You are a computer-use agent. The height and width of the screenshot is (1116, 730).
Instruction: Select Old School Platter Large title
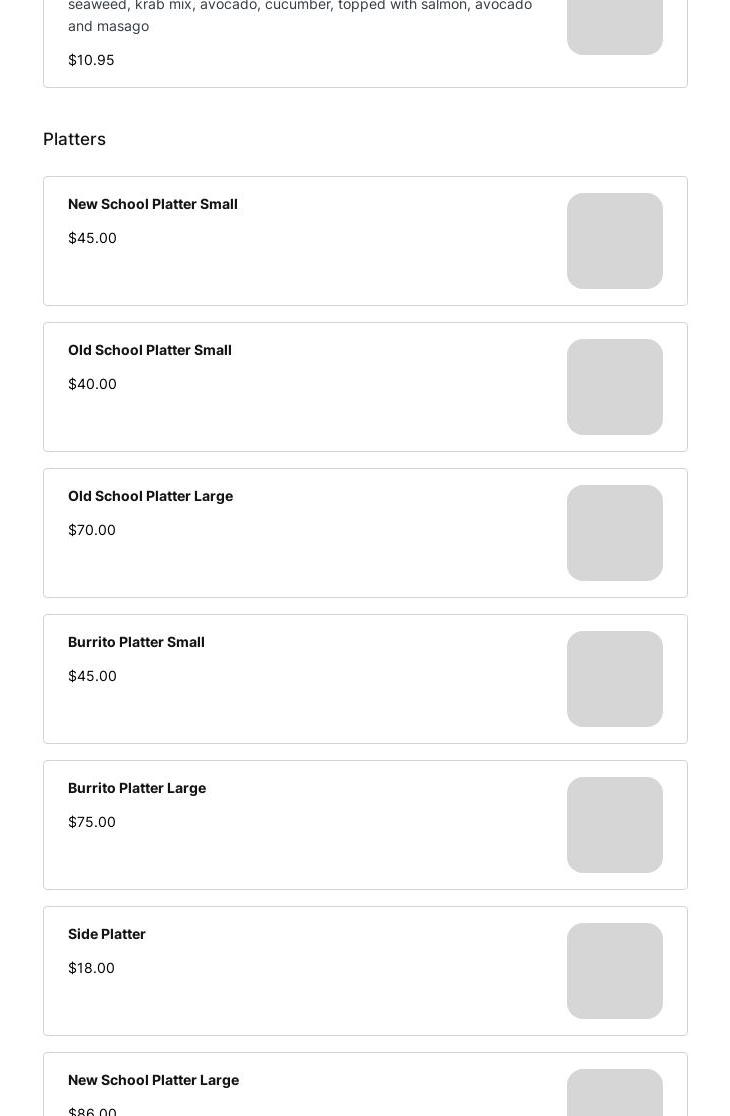pos(150,496)
